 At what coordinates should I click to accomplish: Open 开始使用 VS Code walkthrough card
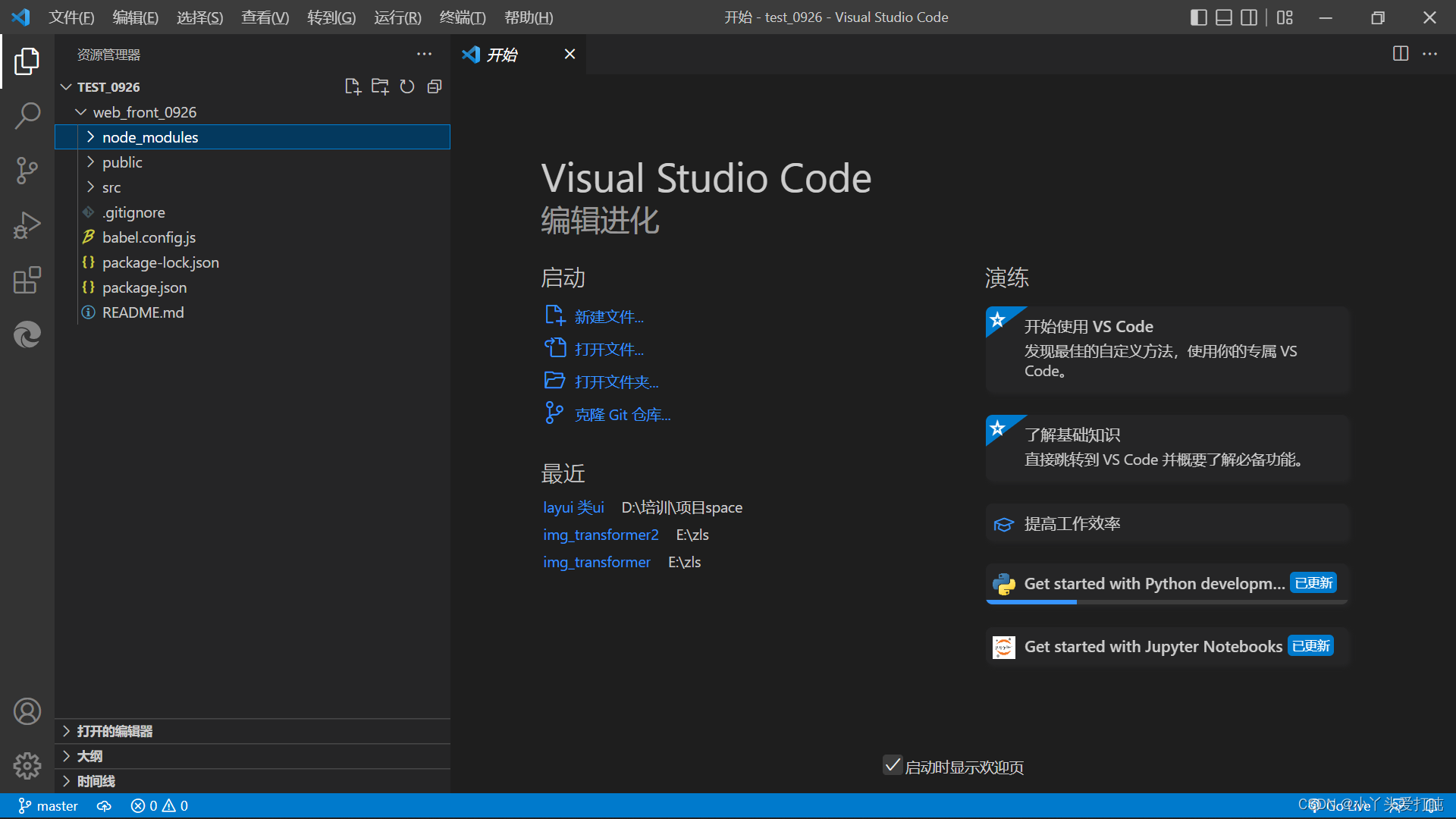(x=1167, y=350)
